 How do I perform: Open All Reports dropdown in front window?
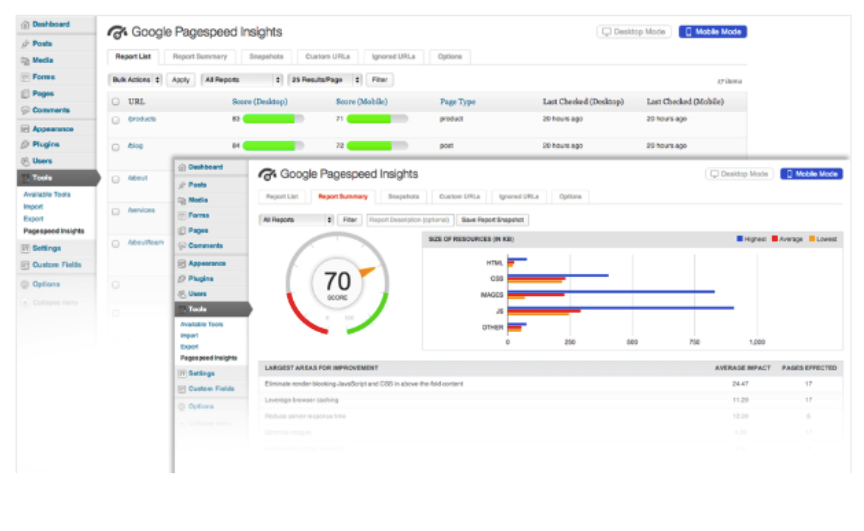pyautogui.click(x=296, y=220)
